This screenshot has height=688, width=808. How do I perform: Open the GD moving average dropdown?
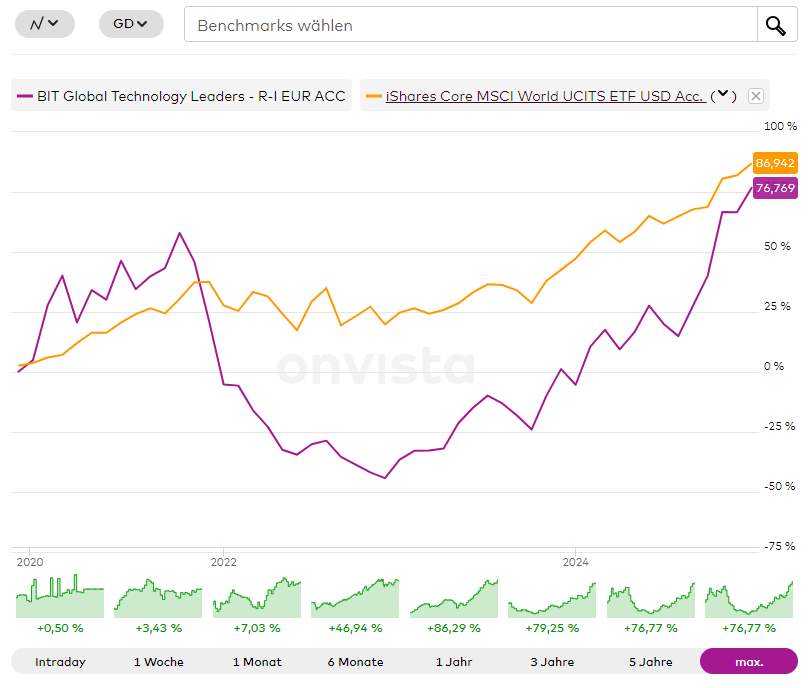(x=131, y=24)
